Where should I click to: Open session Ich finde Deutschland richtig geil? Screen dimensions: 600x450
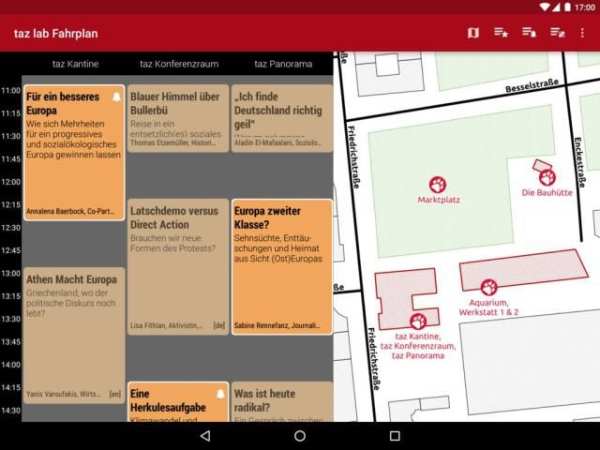click(282, 118)
